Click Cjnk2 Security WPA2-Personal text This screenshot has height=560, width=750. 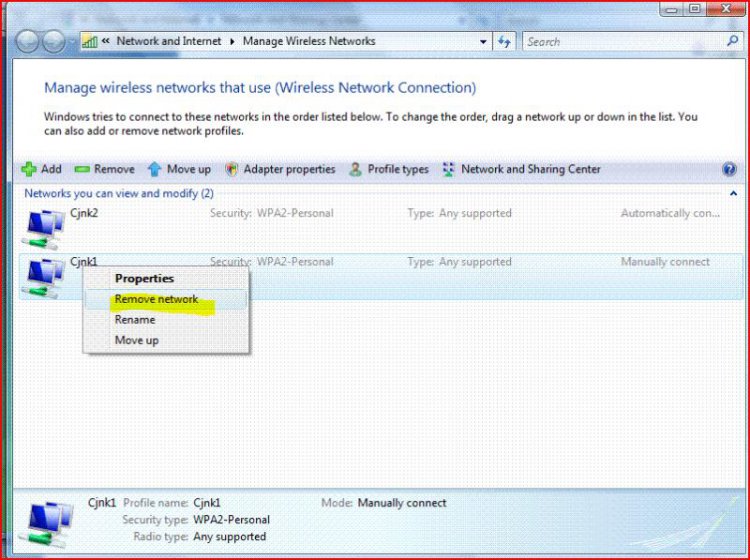click(x=272, y=213)
